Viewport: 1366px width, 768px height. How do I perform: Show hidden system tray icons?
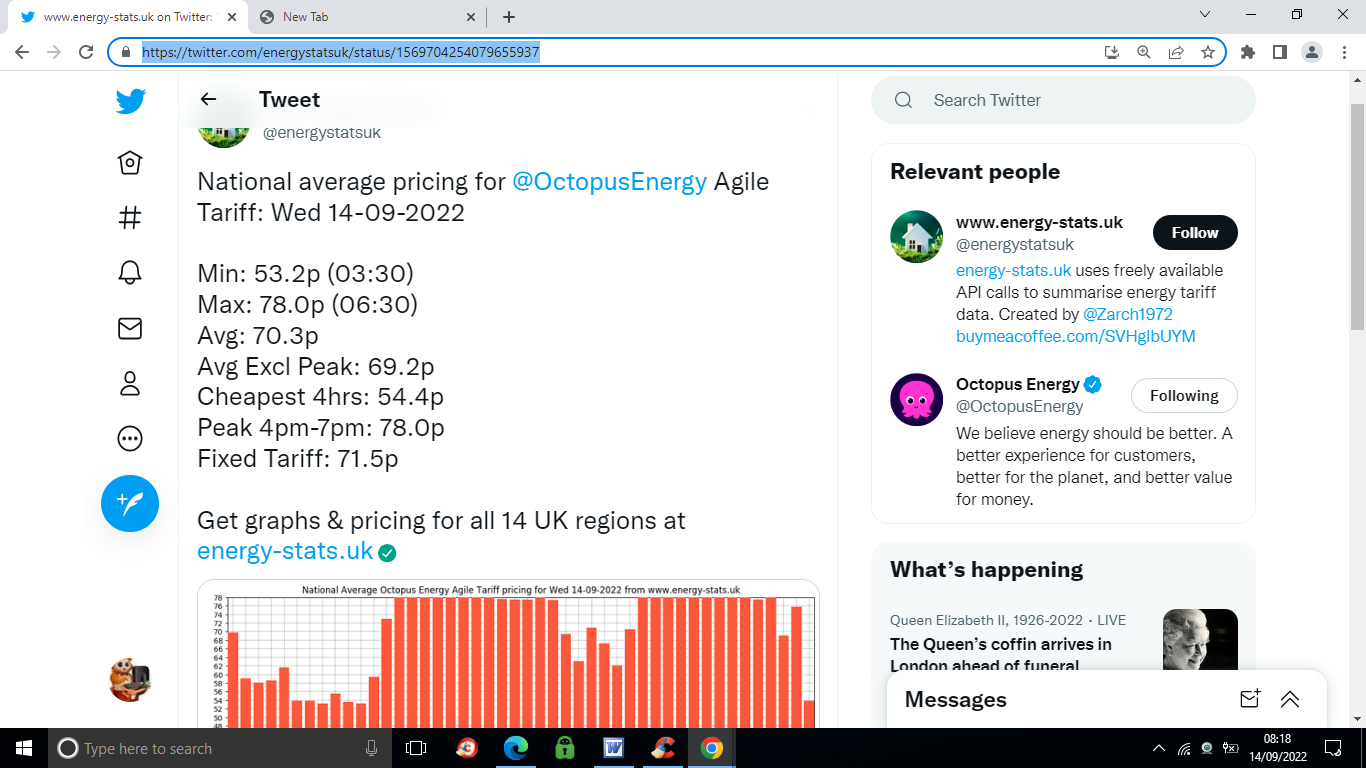[x=1159, y=748]
